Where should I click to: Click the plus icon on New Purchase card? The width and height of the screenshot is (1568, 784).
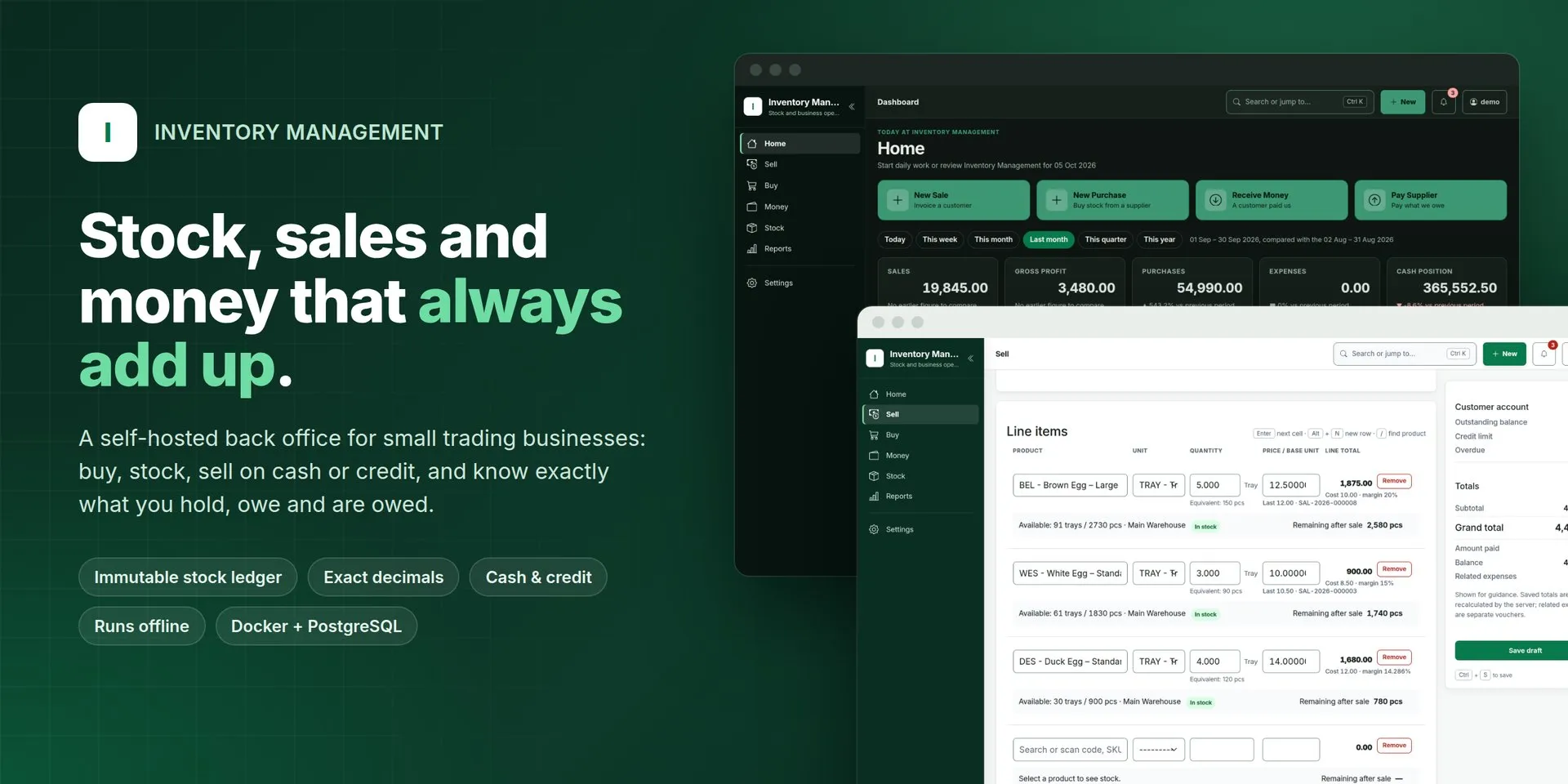[1057, 200]
